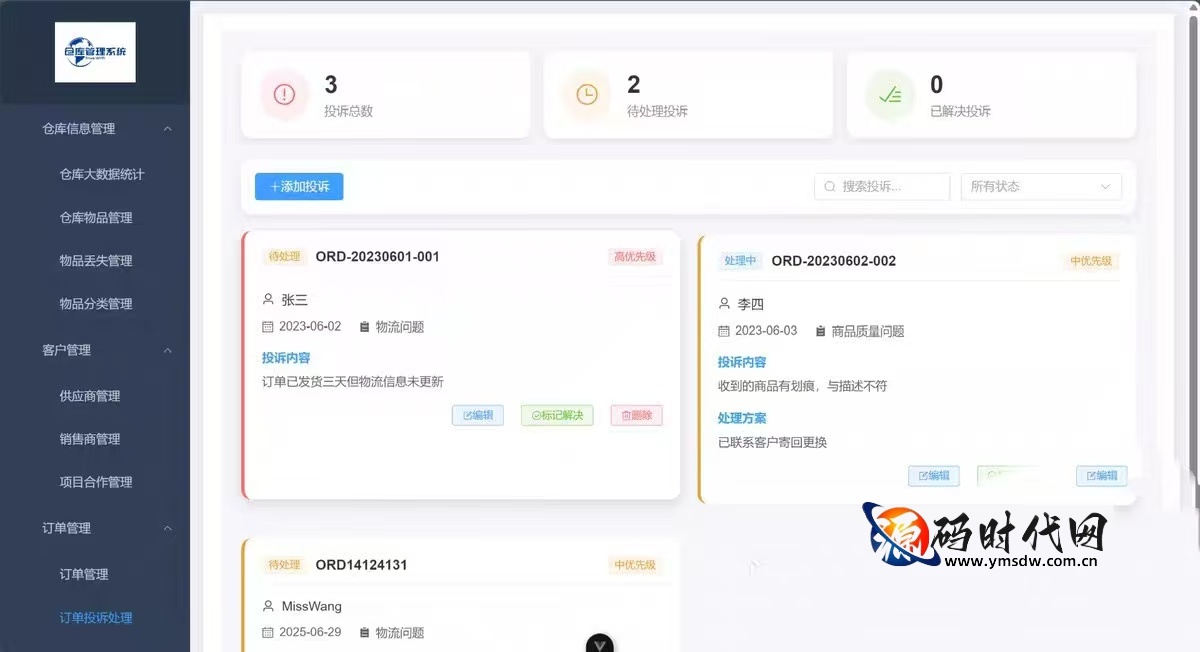Image resolution: width=1200 pixels, height=652 pixels.
Task: Click the black circular back-to-top button
Action: click(599, 643)
